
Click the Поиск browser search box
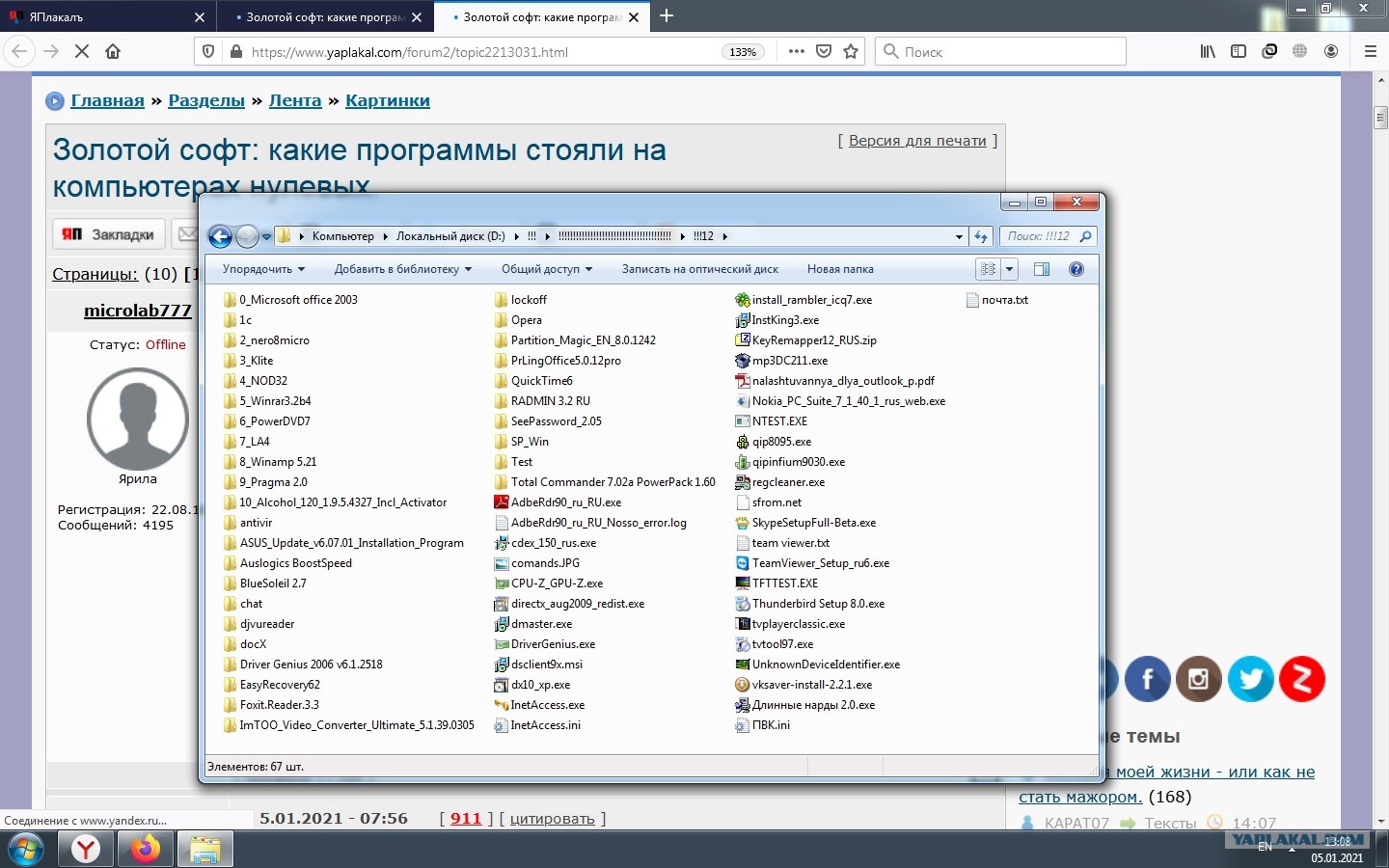[x=1001, y=52]
